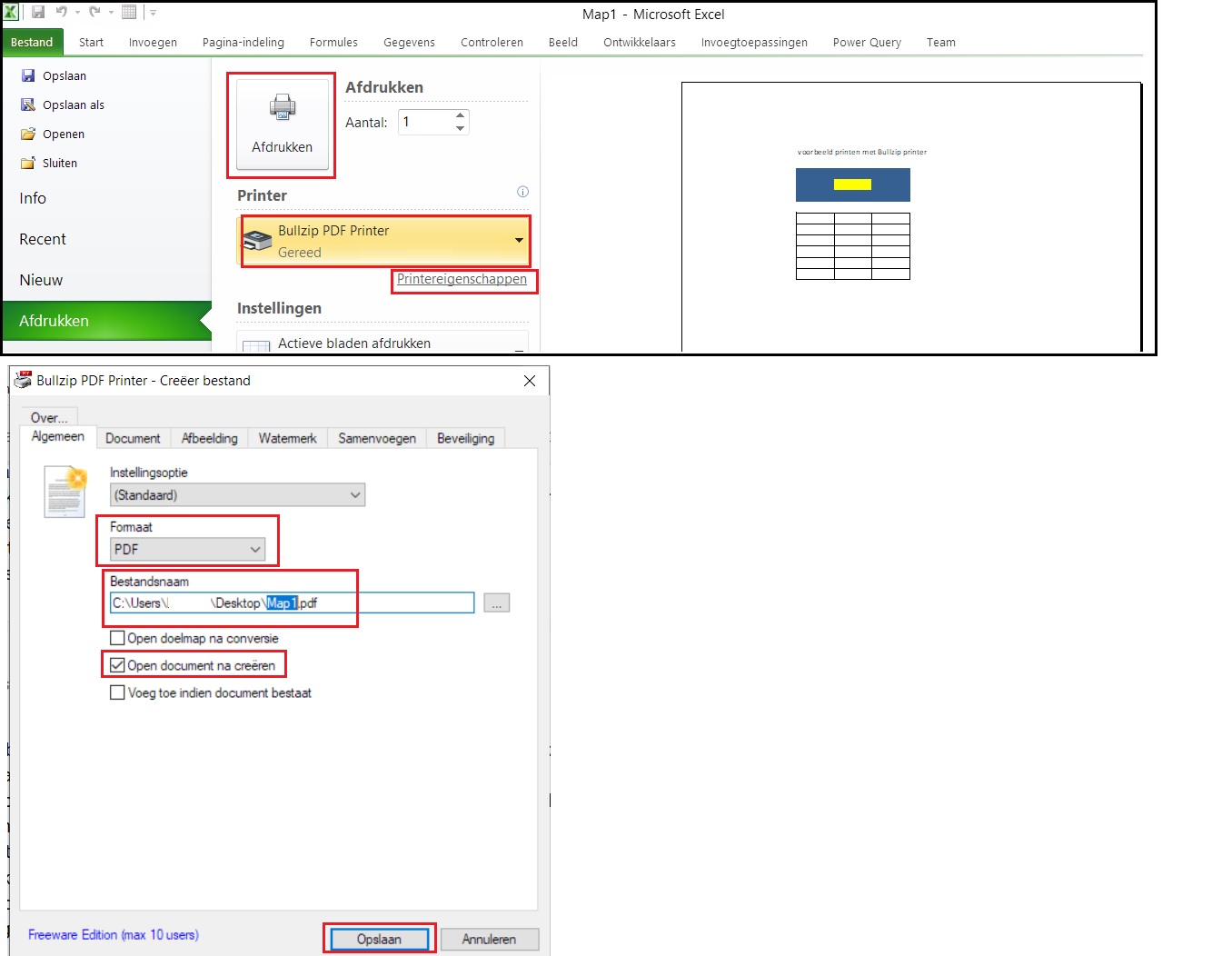1232x956 pixels.
Task: Switch to the Watermerk tab
Action: [x=287, y=438]
